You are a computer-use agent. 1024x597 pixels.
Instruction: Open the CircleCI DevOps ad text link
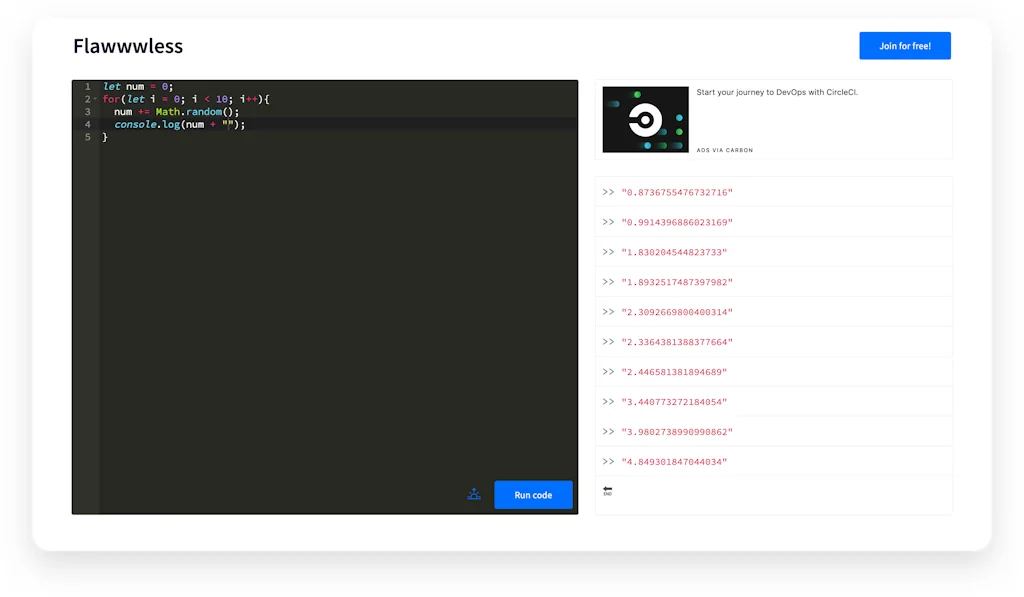[x=777, y=92]
